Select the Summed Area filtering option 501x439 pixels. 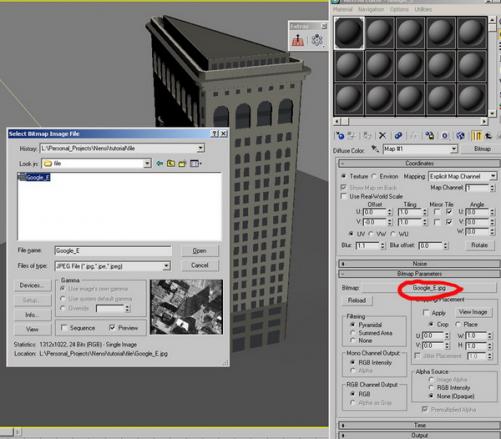coord(353,333)
